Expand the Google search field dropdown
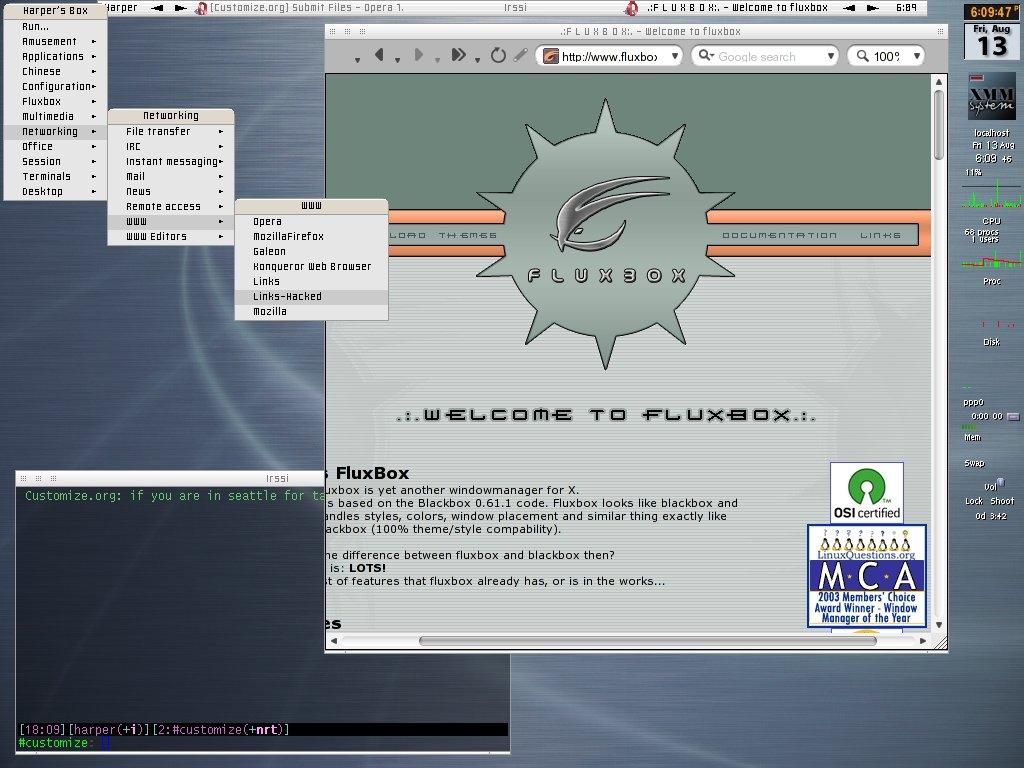This screenshot has height=768, width=1024. (831, 56)
